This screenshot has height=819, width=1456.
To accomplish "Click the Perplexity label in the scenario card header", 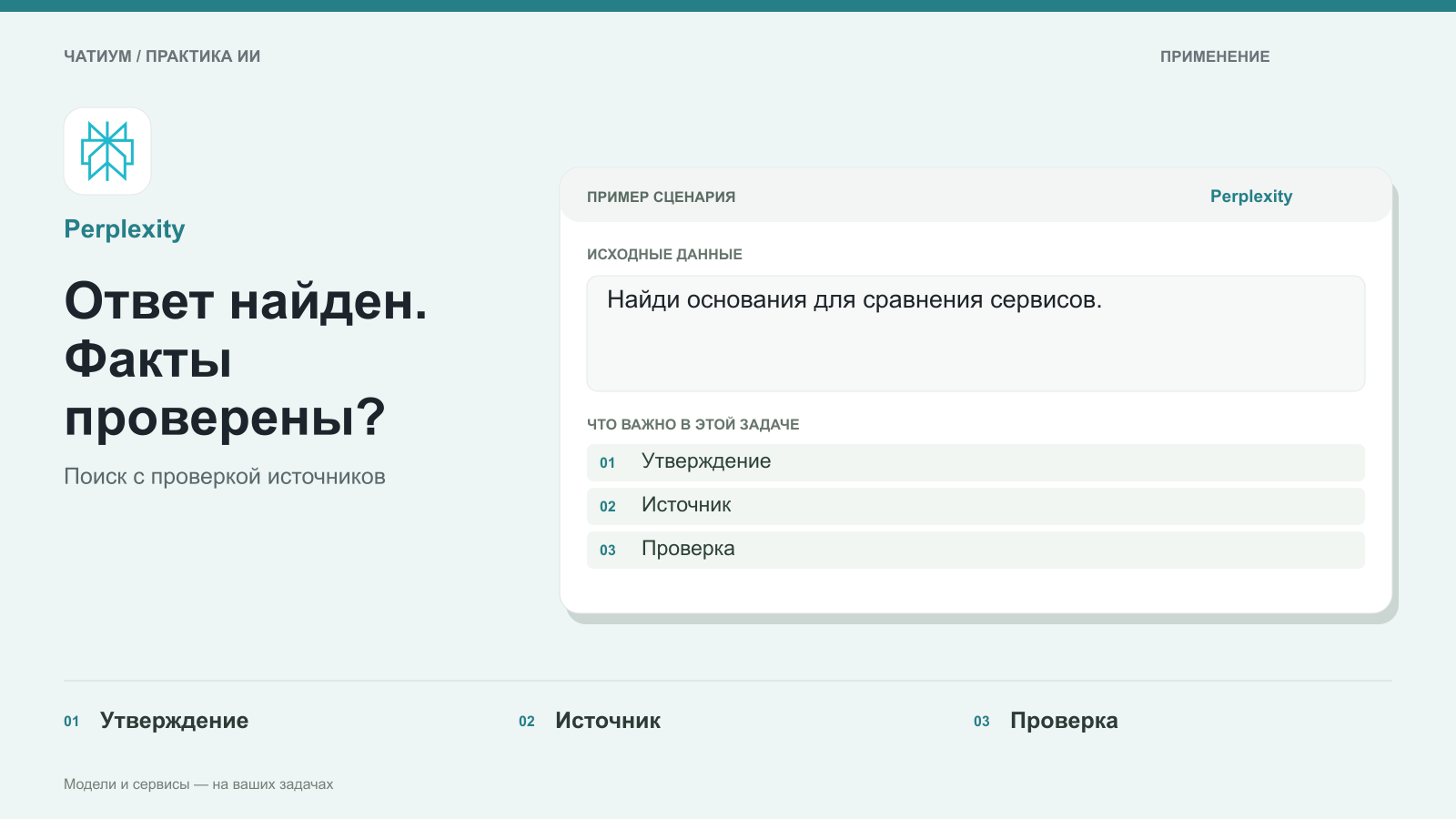I will 1251,197.
